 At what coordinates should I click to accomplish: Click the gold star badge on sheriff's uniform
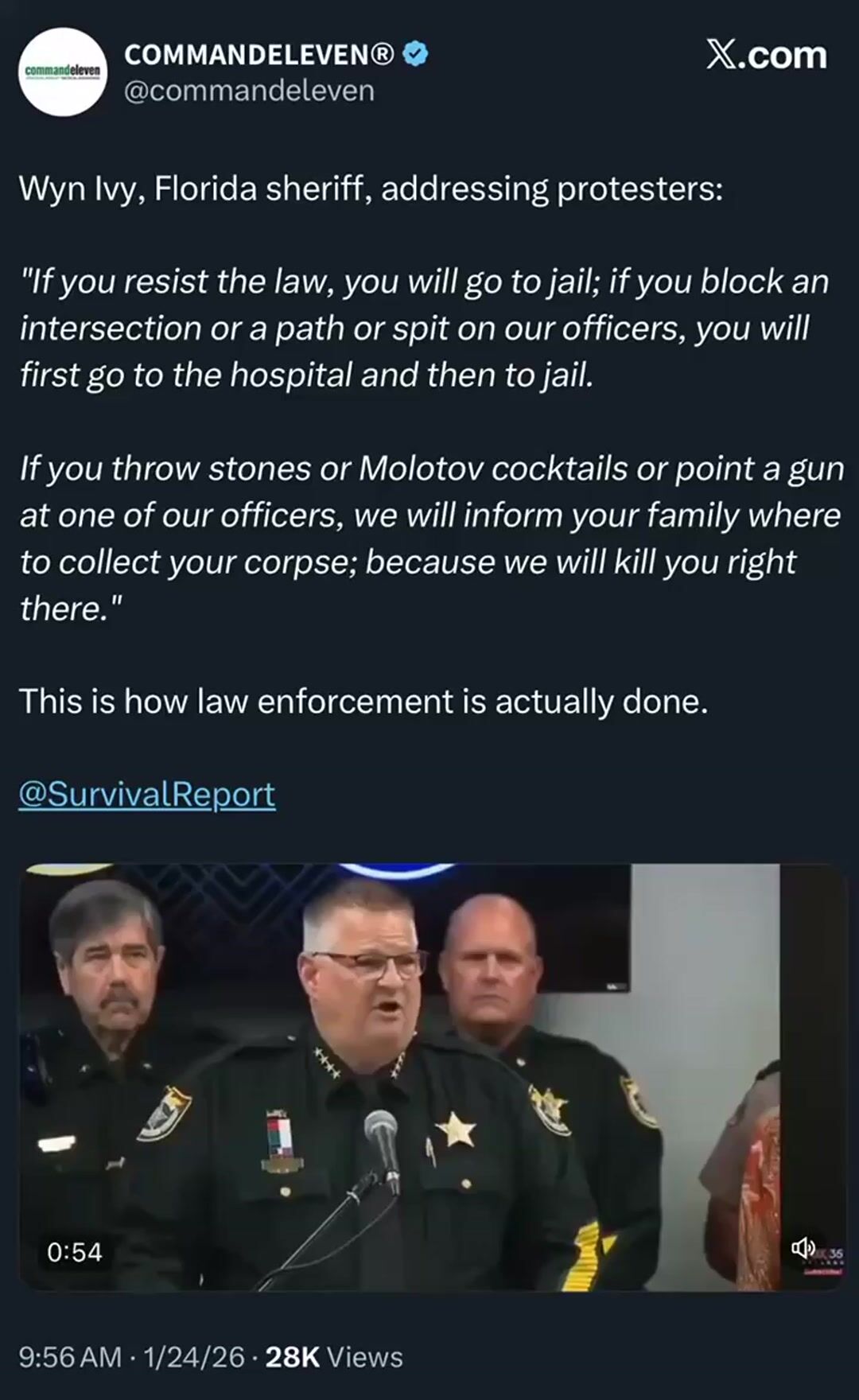[x=455, y=1130]
